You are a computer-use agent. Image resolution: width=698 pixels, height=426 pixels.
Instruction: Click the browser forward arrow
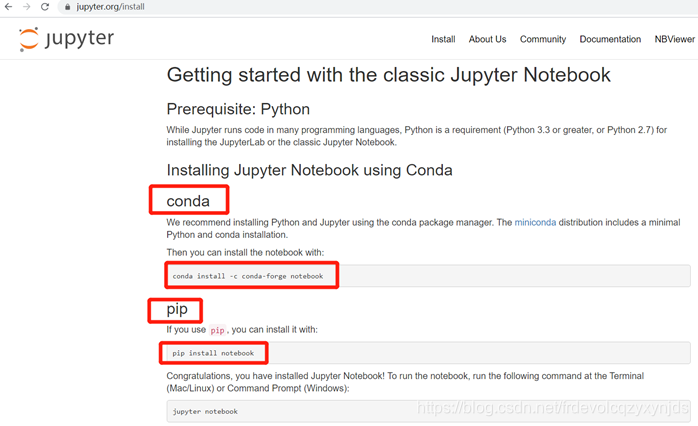[x=26, y=7]
